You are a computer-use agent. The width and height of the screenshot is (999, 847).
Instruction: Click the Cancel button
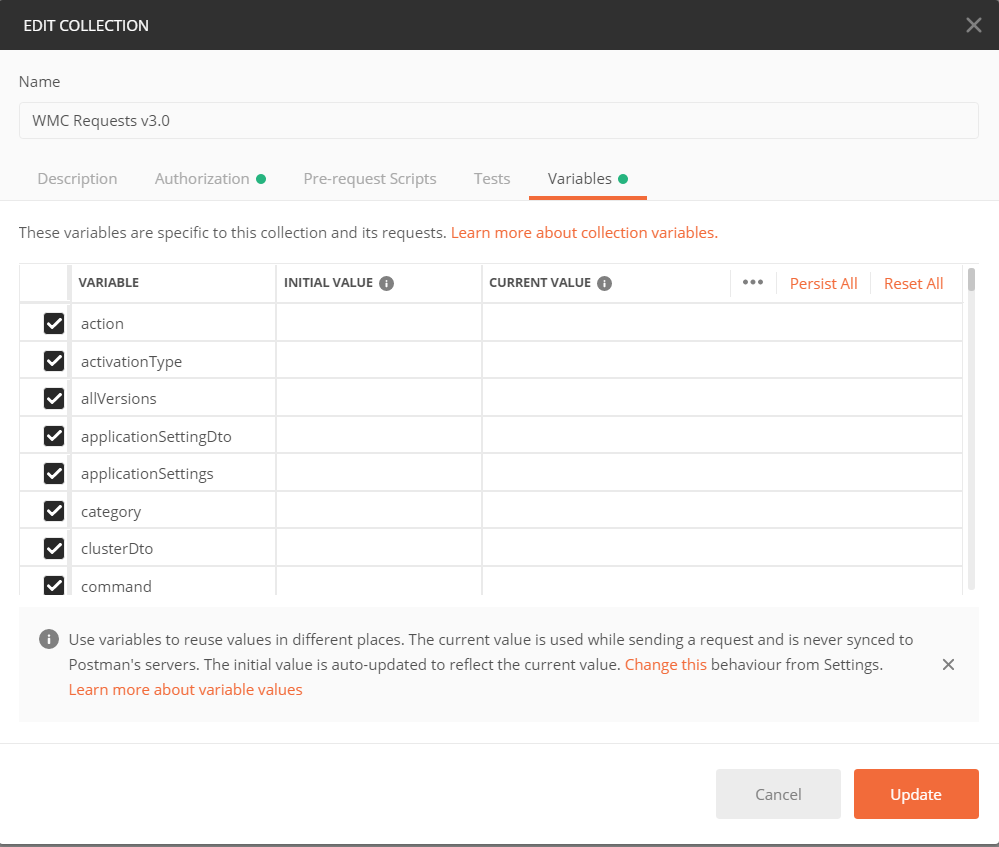tap(778, 793)
